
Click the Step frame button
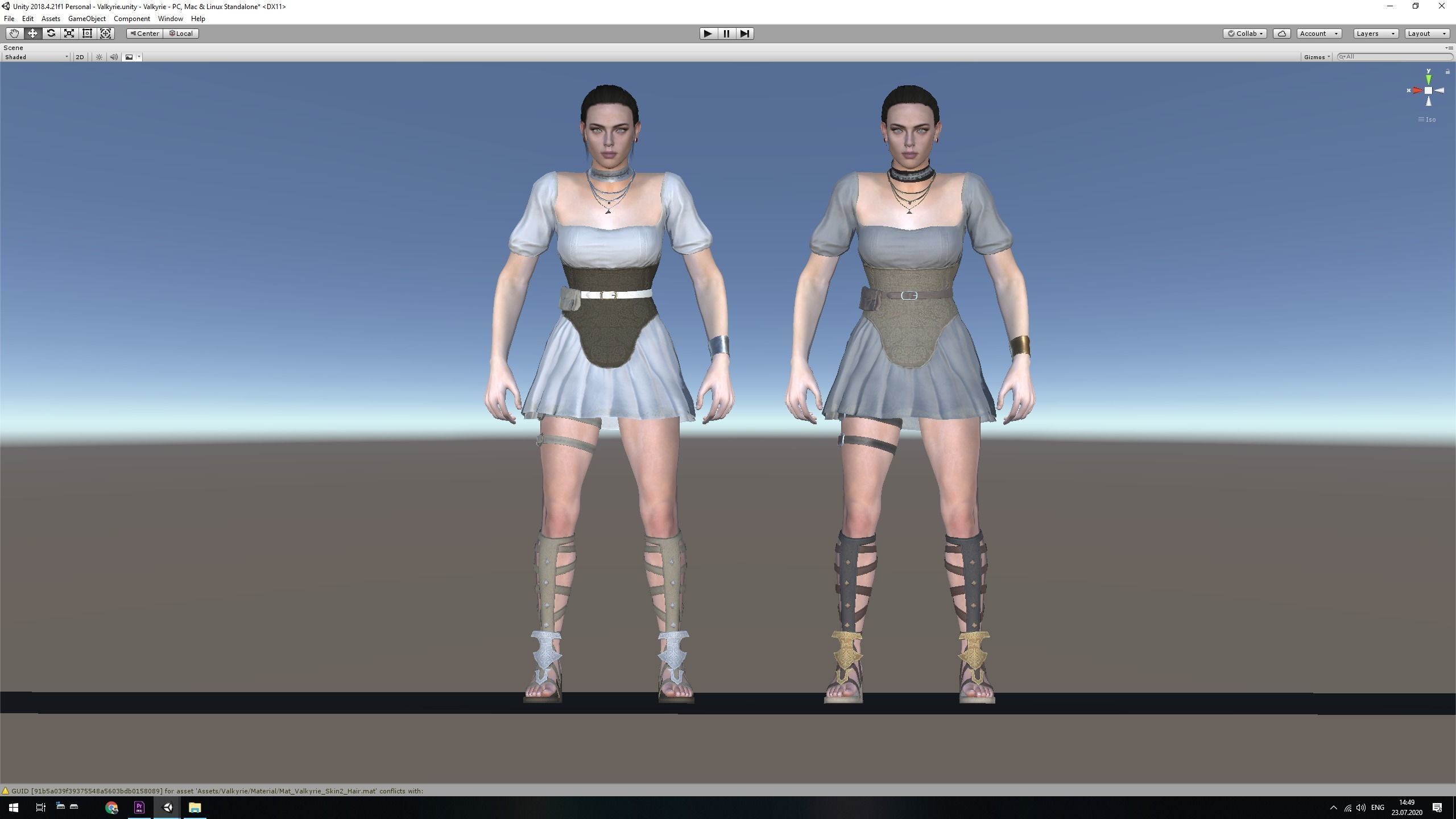click(x=744, y=34)
